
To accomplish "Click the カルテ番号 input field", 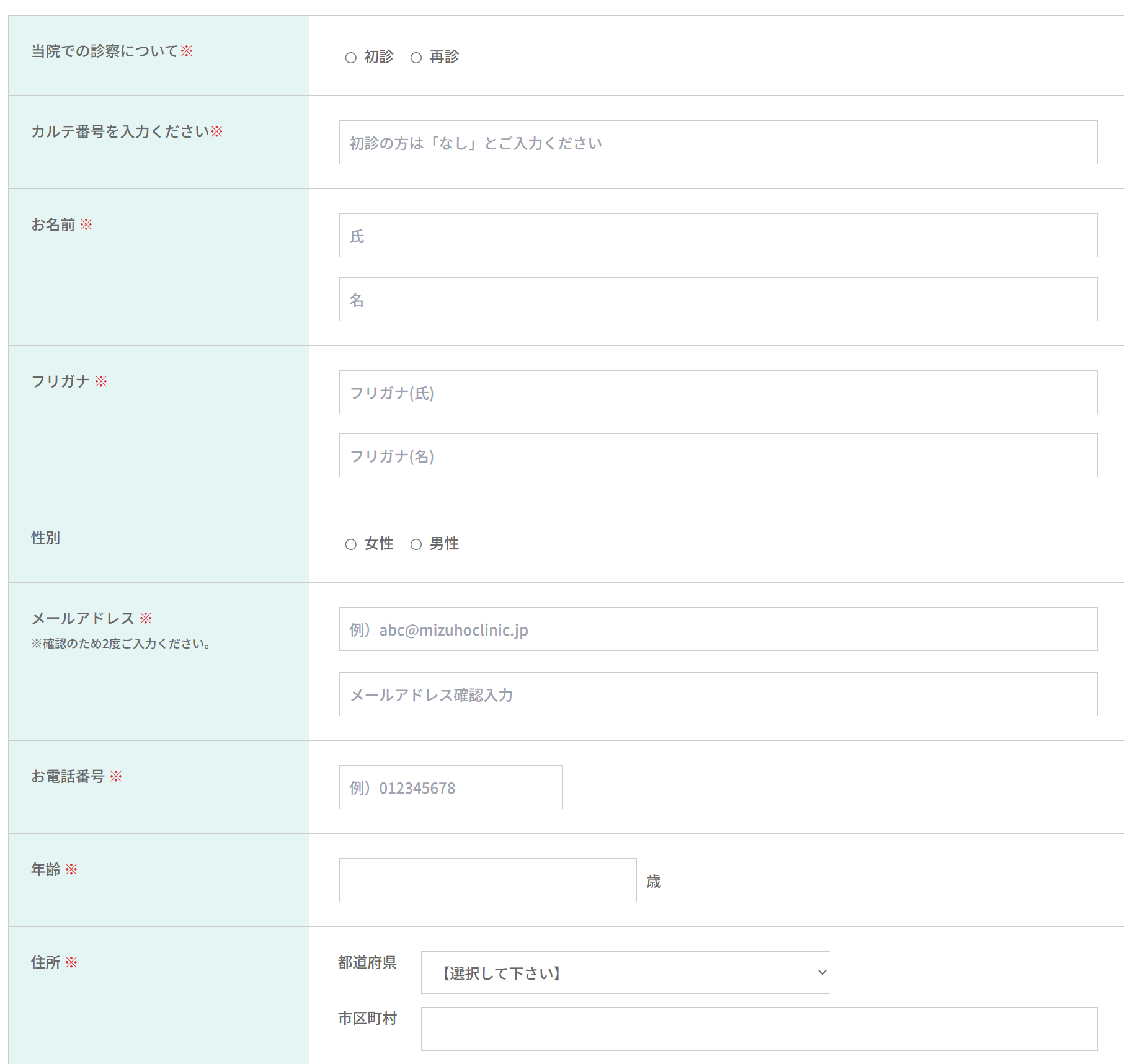I will point(718,143).
